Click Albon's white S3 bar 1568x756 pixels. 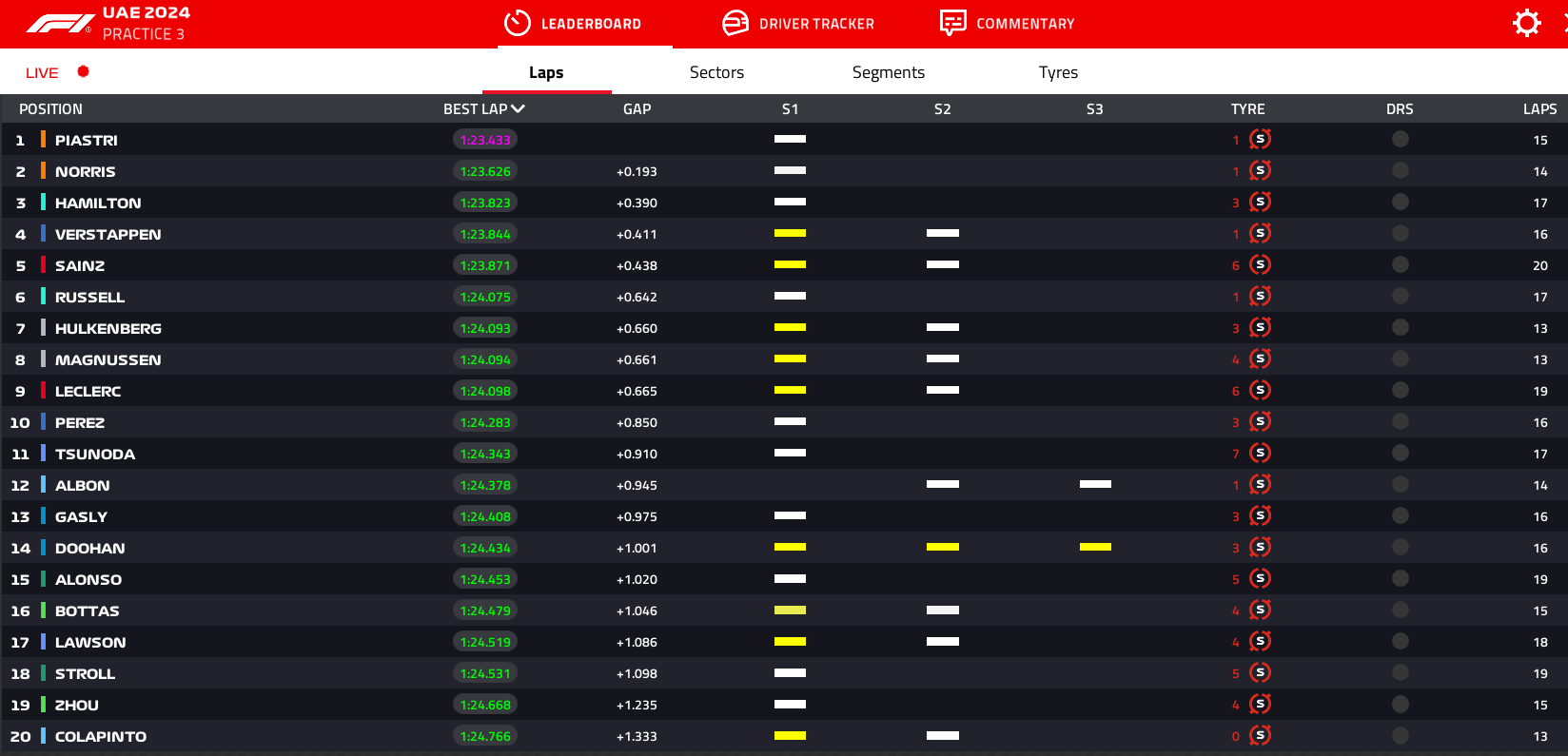point(1095,484)
